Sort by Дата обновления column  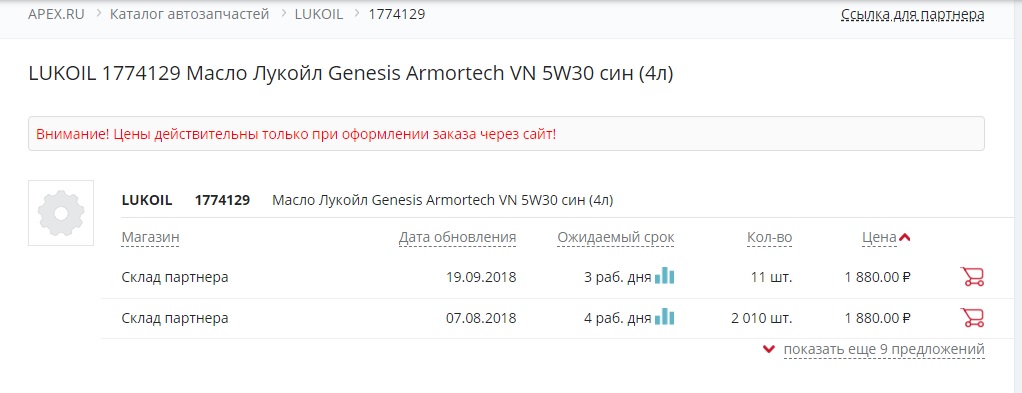click(458, 238)
